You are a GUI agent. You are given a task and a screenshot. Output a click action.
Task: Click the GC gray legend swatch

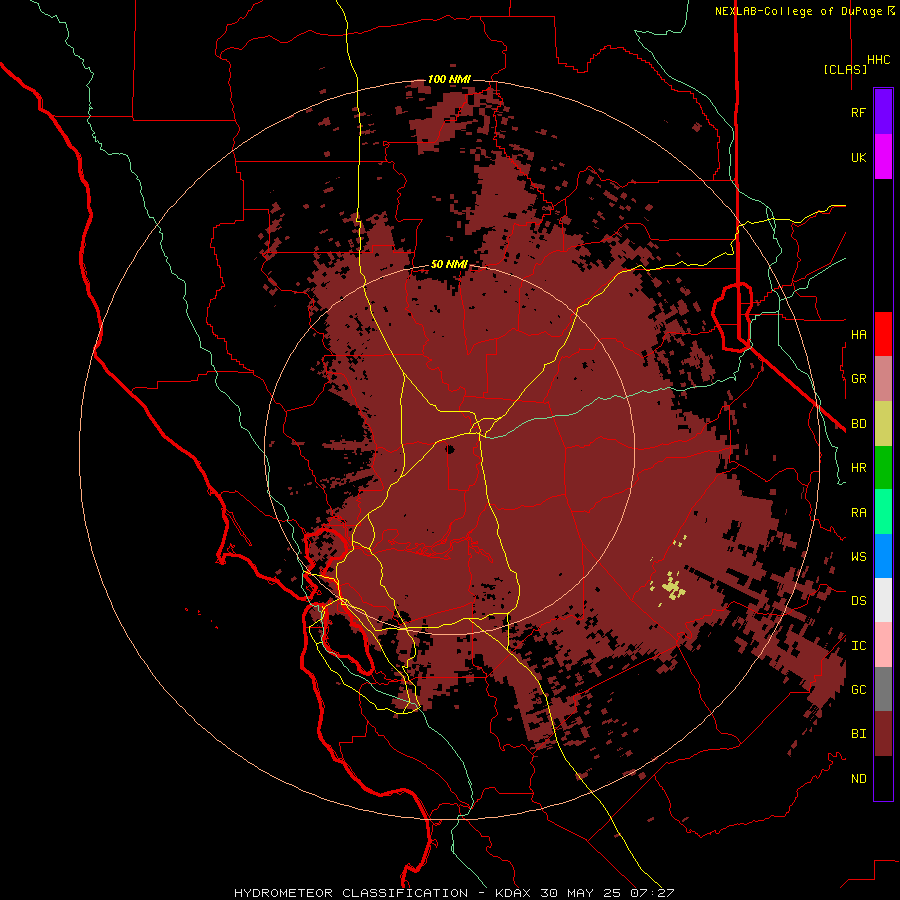point(883,689)
